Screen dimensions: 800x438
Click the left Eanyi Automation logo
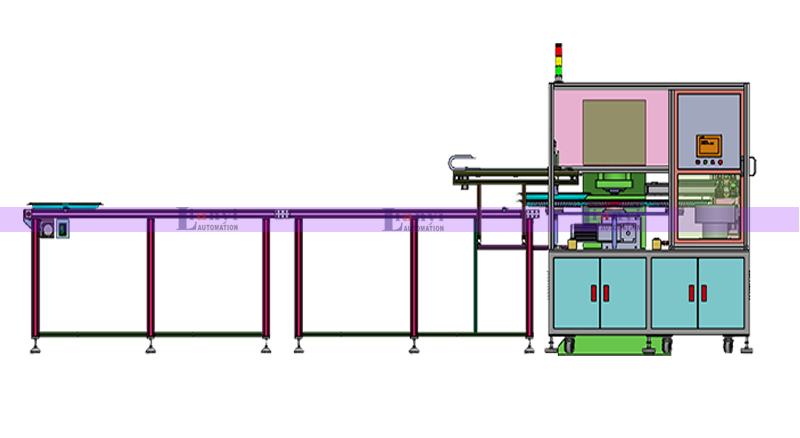(x=208, y=220)
